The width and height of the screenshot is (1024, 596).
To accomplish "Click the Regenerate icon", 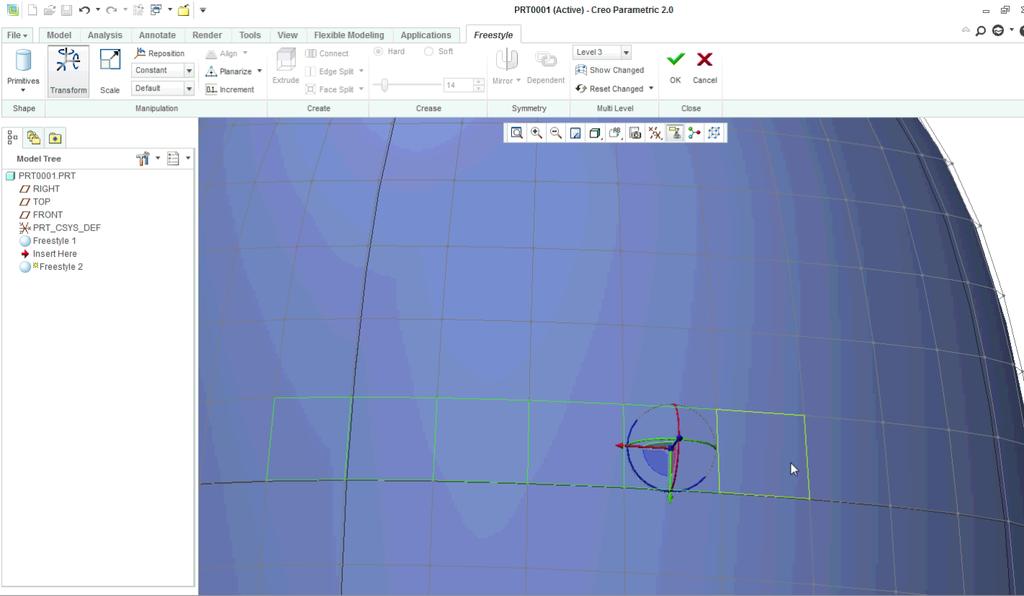I will 138,10.
